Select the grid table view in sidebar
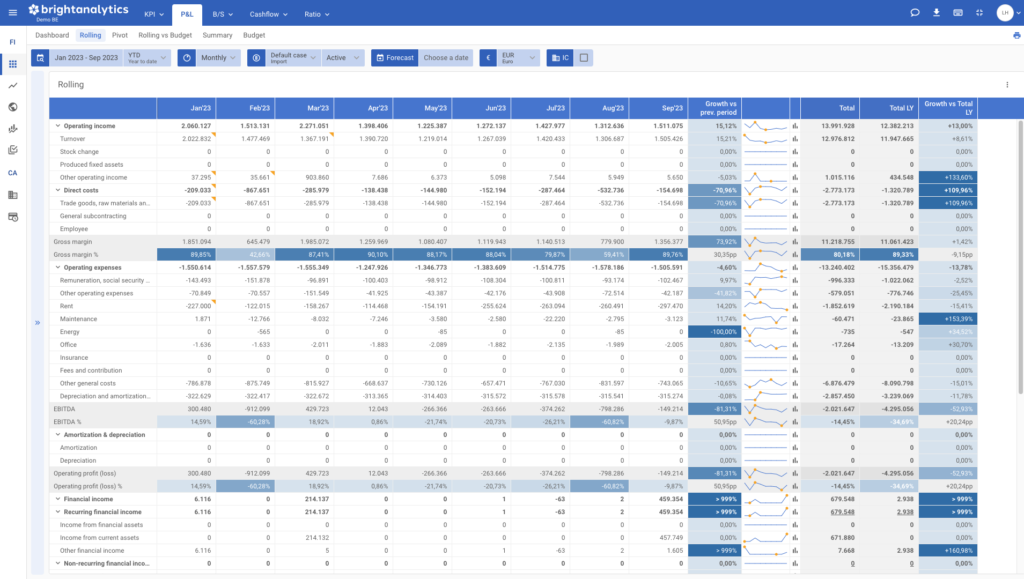 point(12,64)
